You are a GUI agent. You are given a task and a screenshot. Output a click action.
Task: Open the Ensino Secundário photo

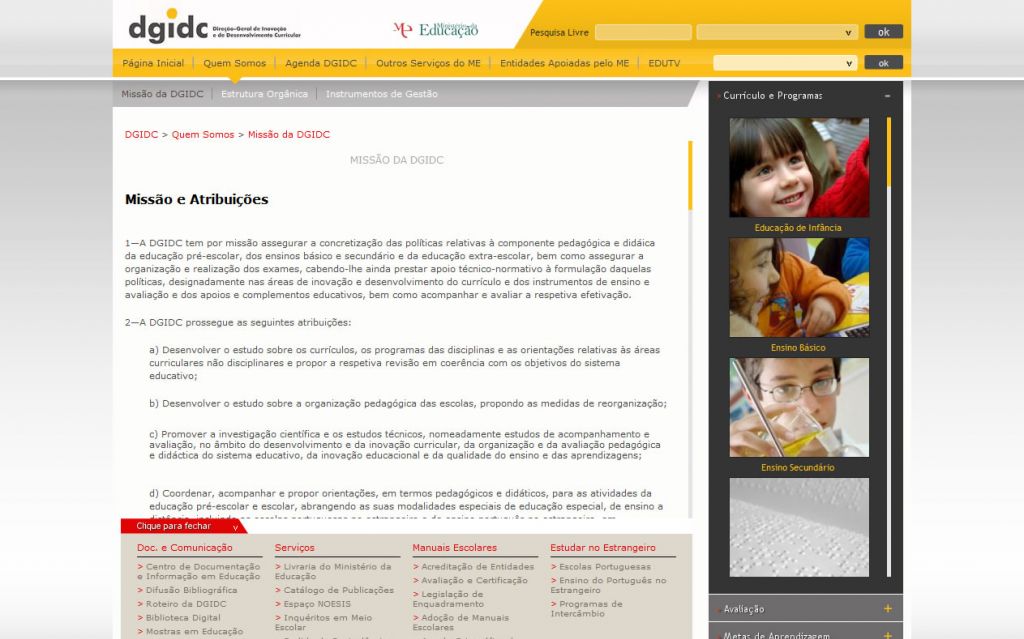point(798,407)
